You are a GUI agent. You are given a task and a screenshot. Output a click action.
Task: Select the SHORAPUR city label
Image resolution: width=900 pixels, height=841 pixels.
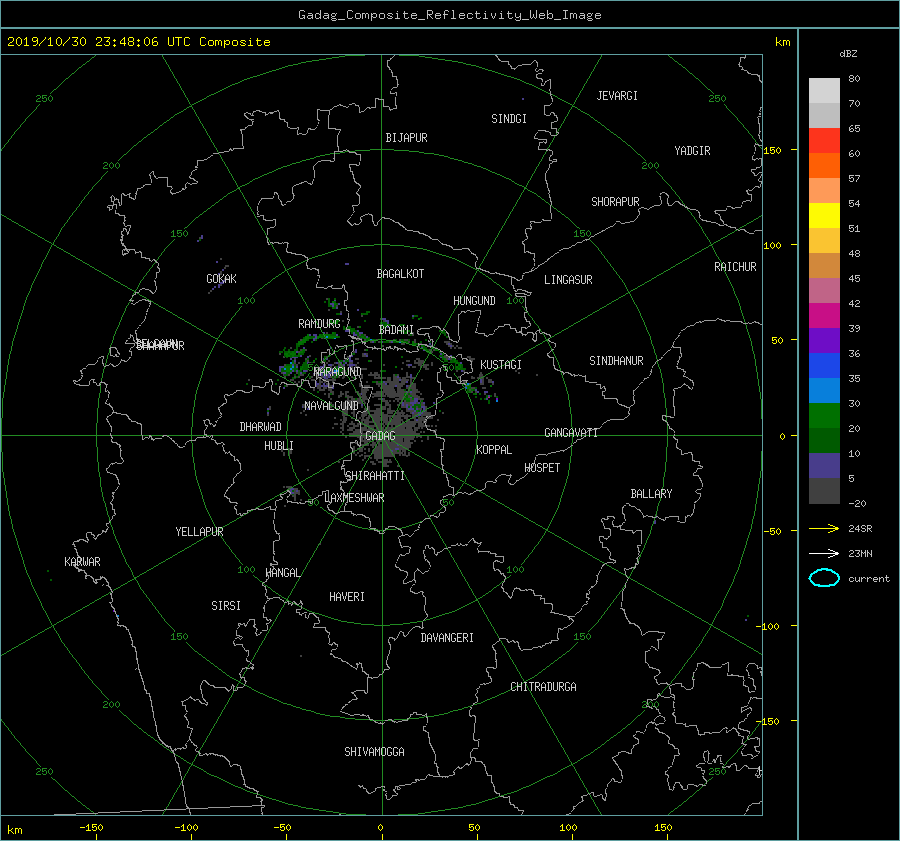click(615, 202)
